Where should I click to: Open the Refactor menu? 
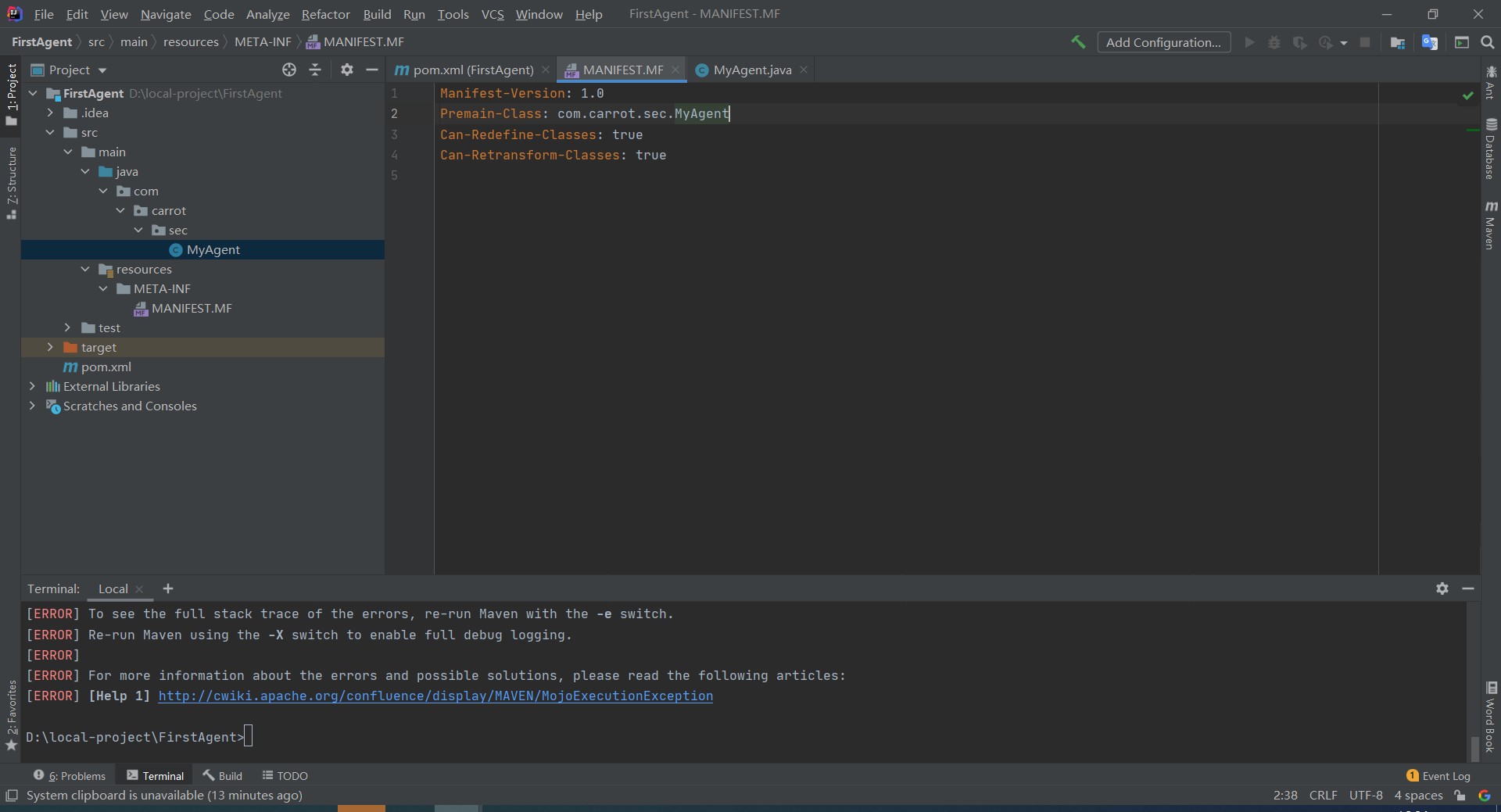coord(325,14)
